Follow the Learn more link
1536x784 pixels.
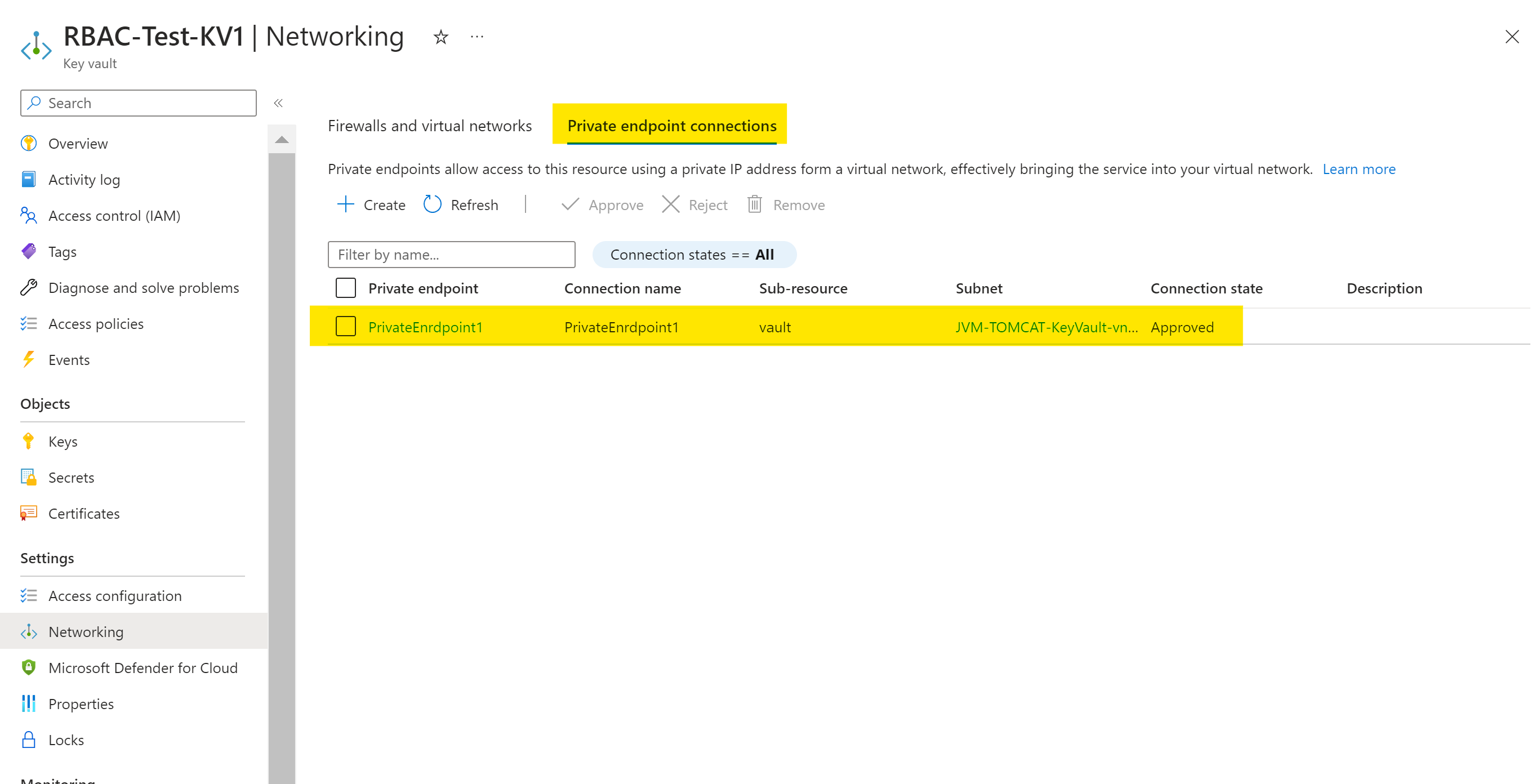tap(1359, 170)
